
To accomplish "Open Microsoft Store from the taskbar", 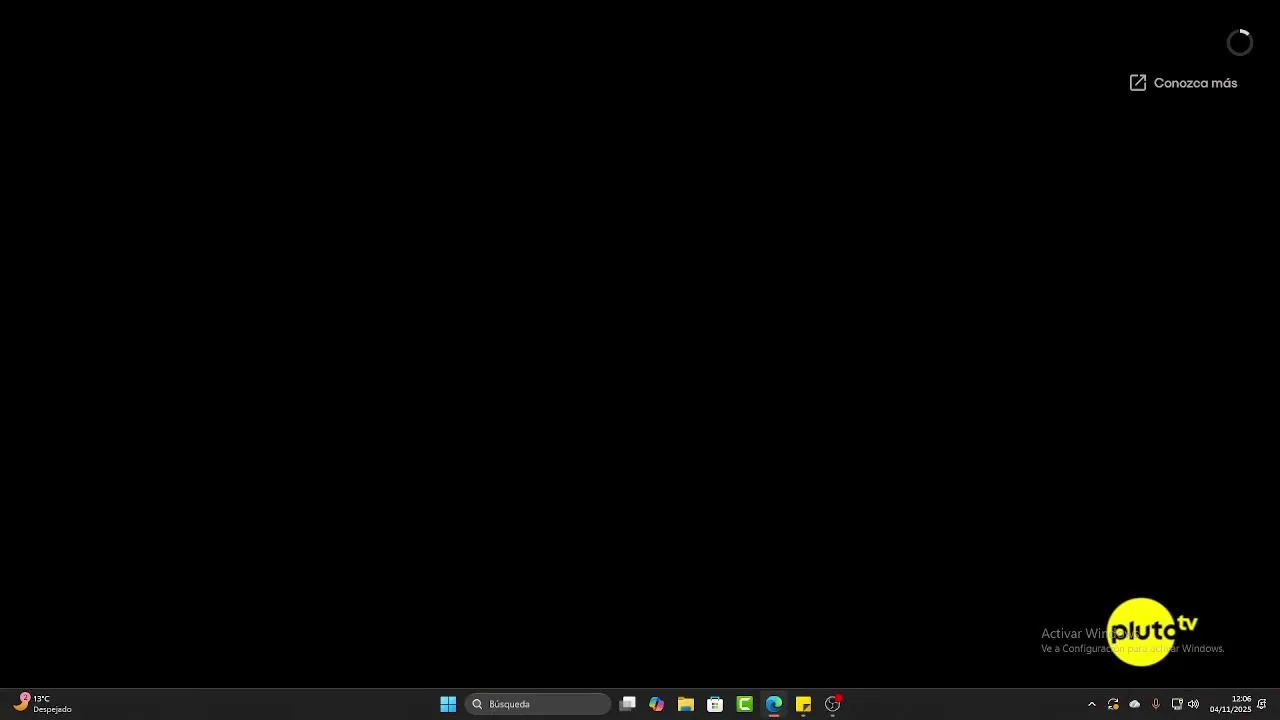I will click(x=715, y=704).
